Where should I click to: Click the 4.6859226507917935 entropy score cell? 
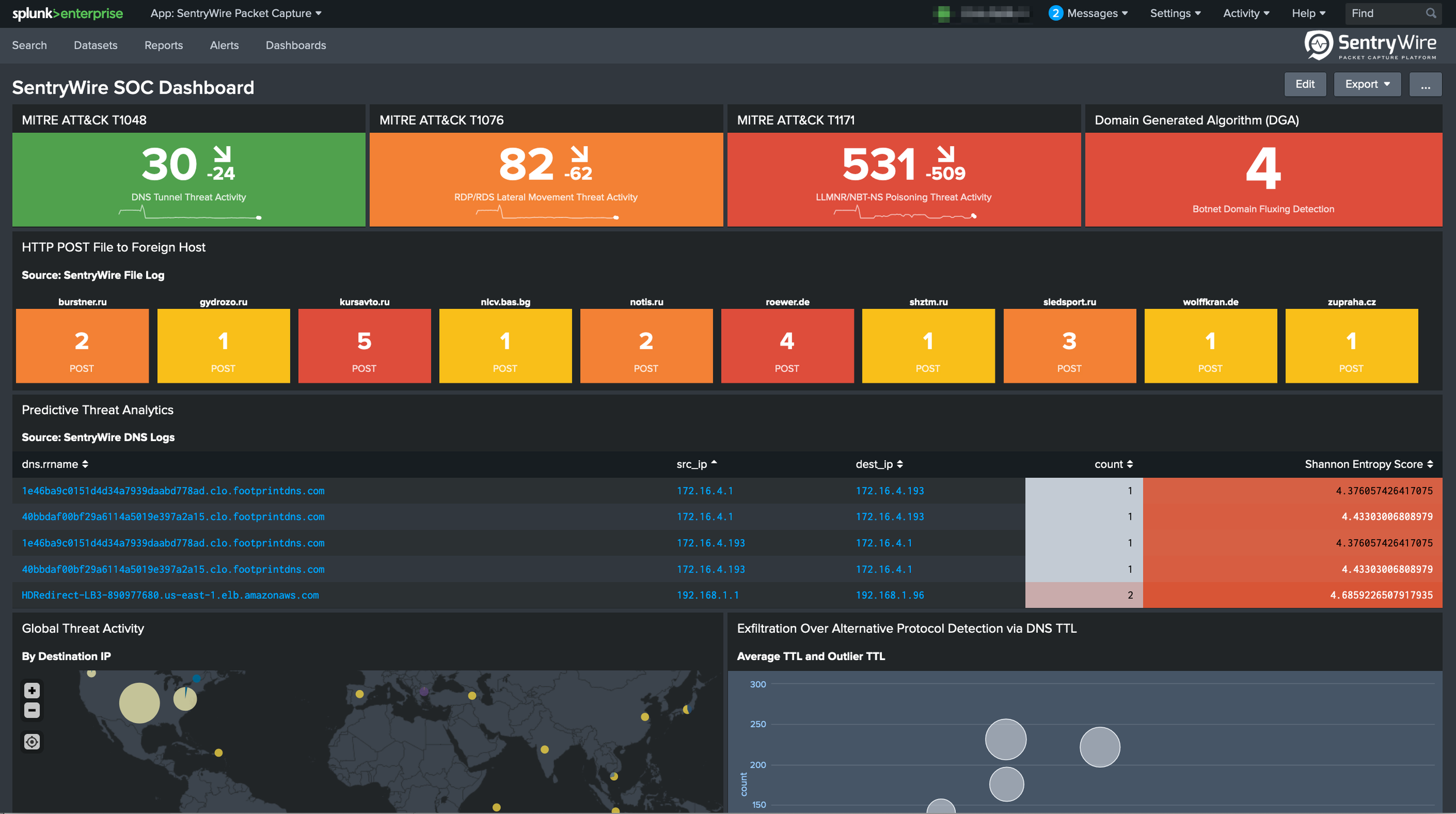1292,595
